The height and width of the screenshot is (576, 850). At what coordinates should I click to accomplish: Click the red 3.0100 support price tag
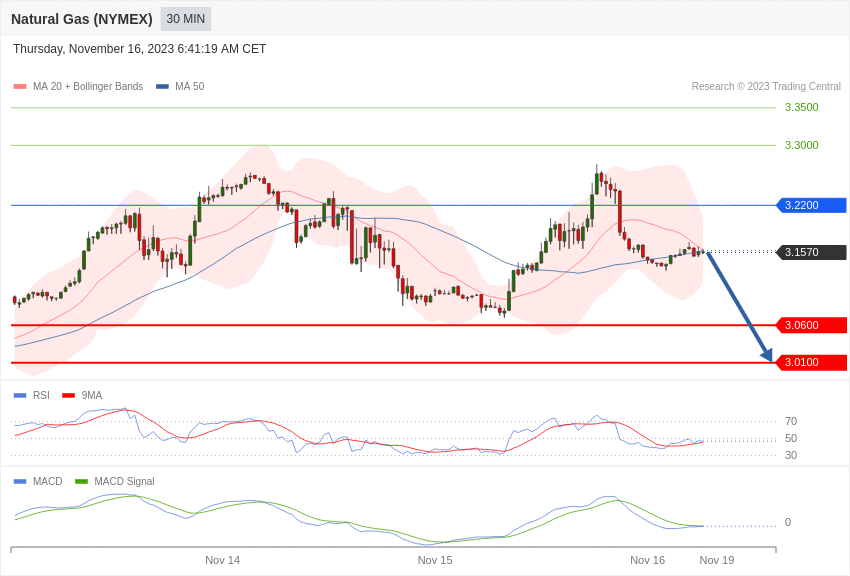click(x=812, y=362)
